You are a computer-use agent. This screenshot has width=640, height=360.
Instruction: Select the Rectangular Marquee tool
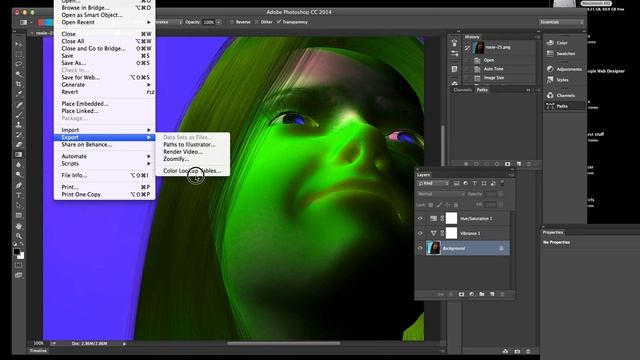point(19,54)
